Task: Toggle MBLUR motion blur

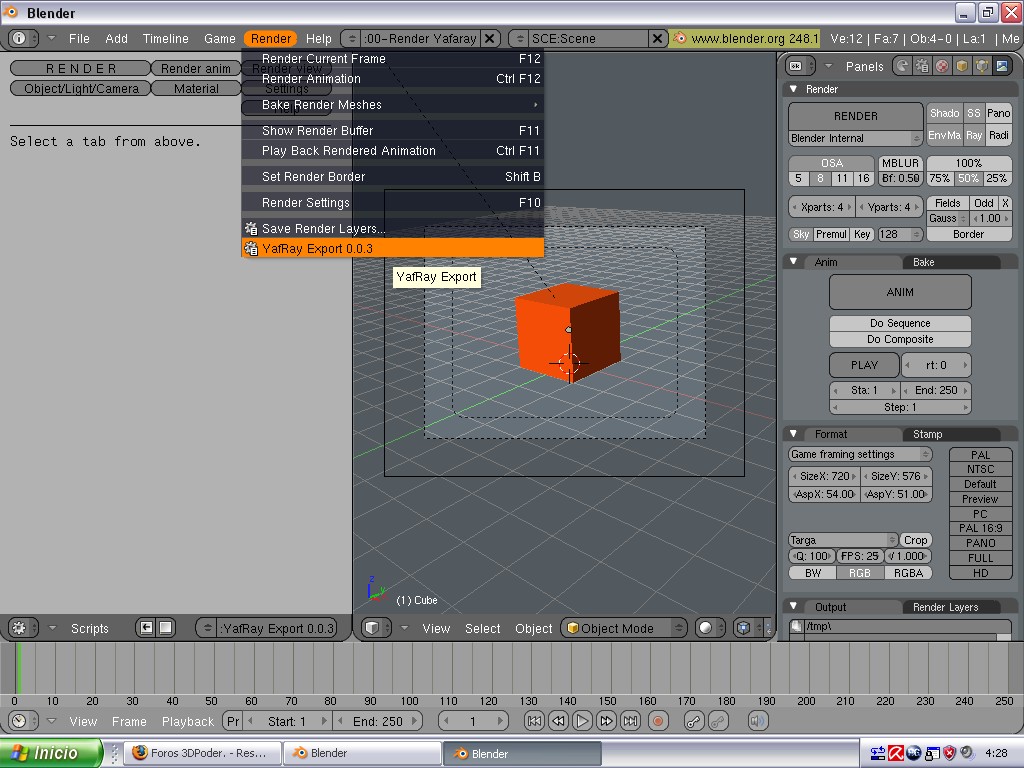Action: click(900, 163)
